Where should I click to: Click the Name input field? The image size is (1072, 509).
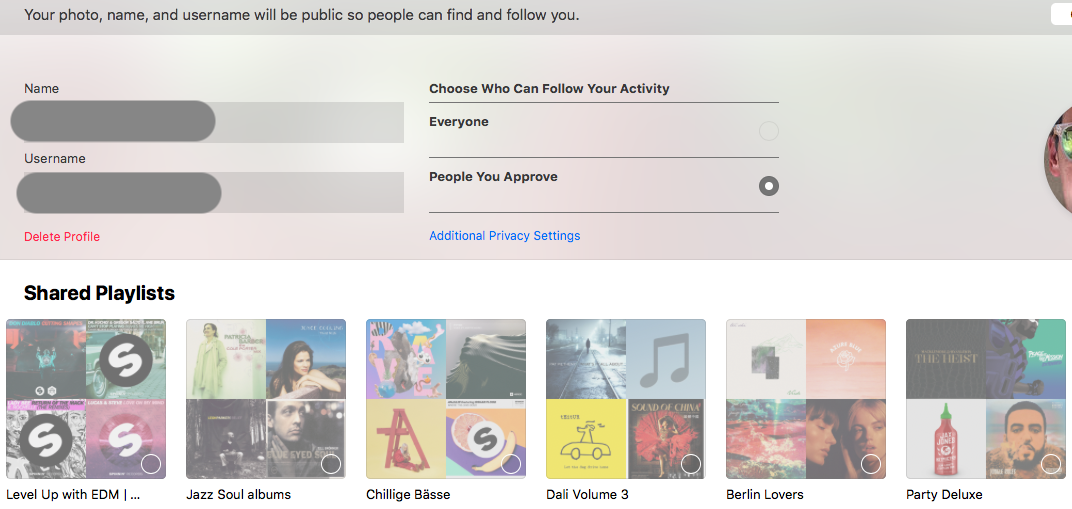[214, 122]
